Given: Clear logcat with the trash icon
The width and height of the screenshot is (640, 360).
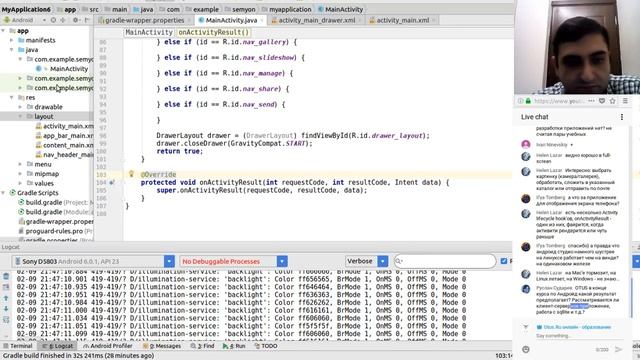Looking at the screenshot, I should (x=6, y=276).
